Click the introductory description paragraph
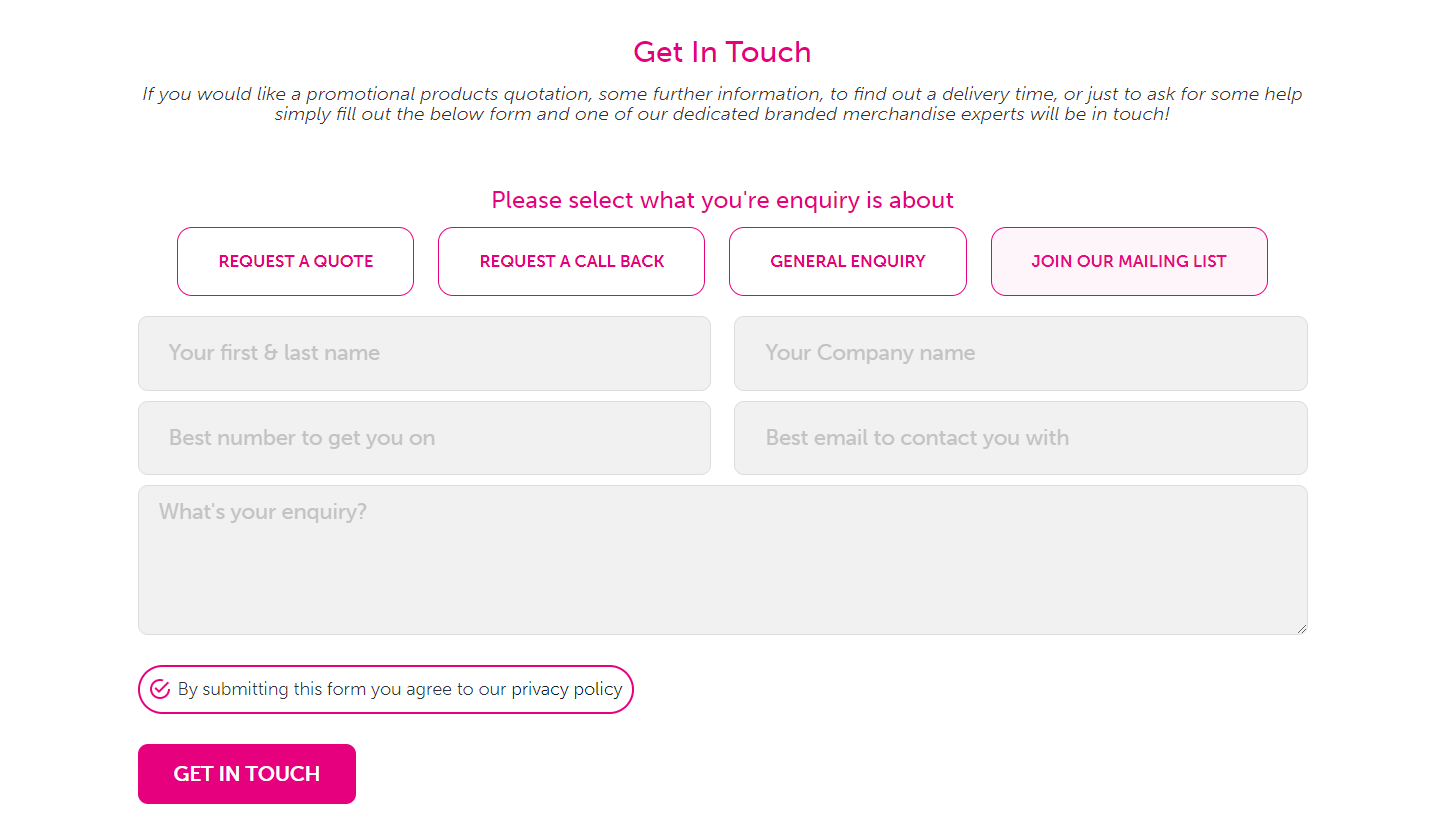 click(722, 103)
